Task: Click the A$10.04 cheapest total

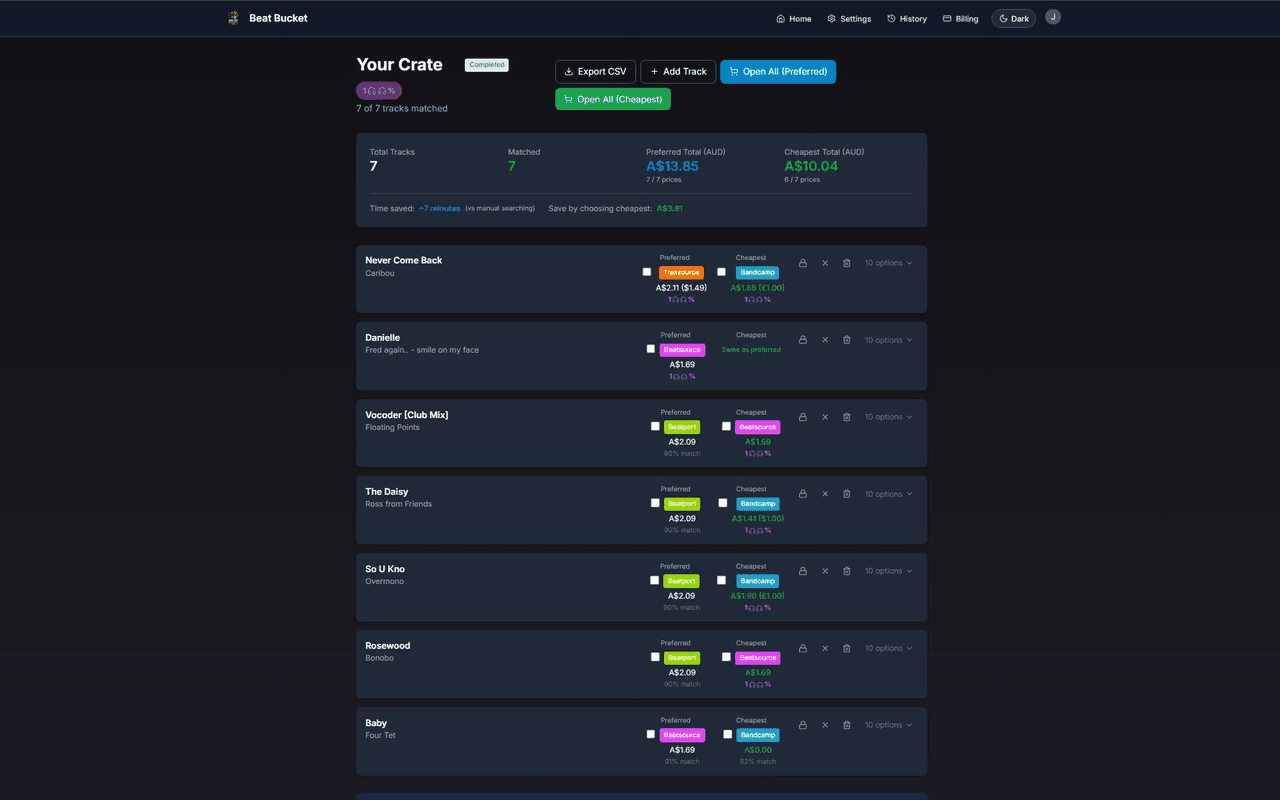Action: point(811,166)
